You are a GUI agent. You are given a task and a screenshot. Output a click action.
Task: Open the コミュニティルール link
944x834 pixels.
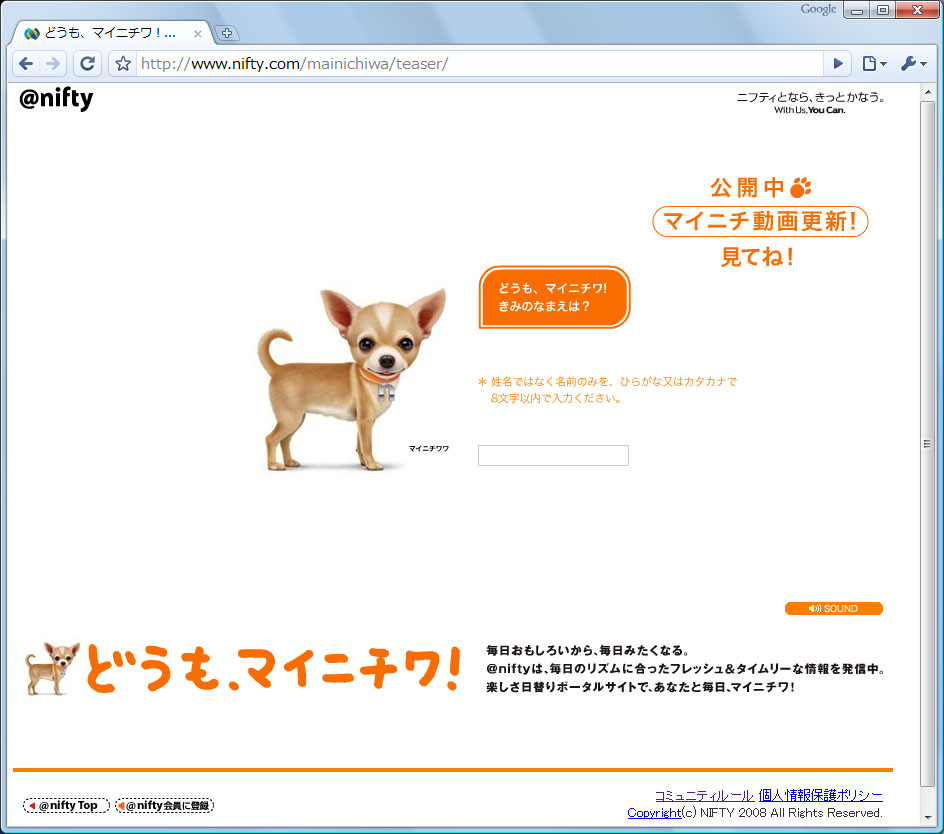point(704,795)
